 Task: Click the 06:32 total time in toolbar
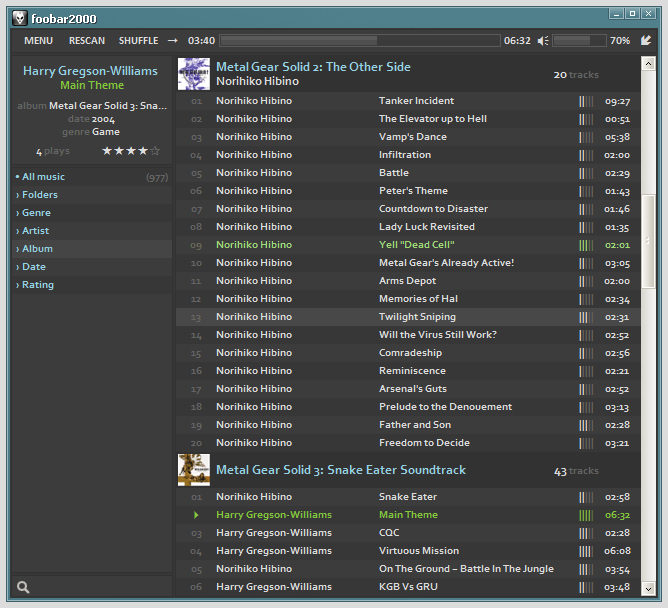point(517,40)
